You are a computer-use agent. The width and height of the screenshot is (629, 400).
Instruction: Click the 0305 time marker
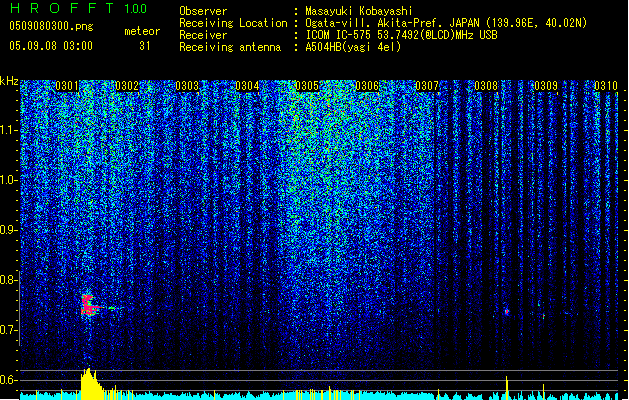pos(307,86)
